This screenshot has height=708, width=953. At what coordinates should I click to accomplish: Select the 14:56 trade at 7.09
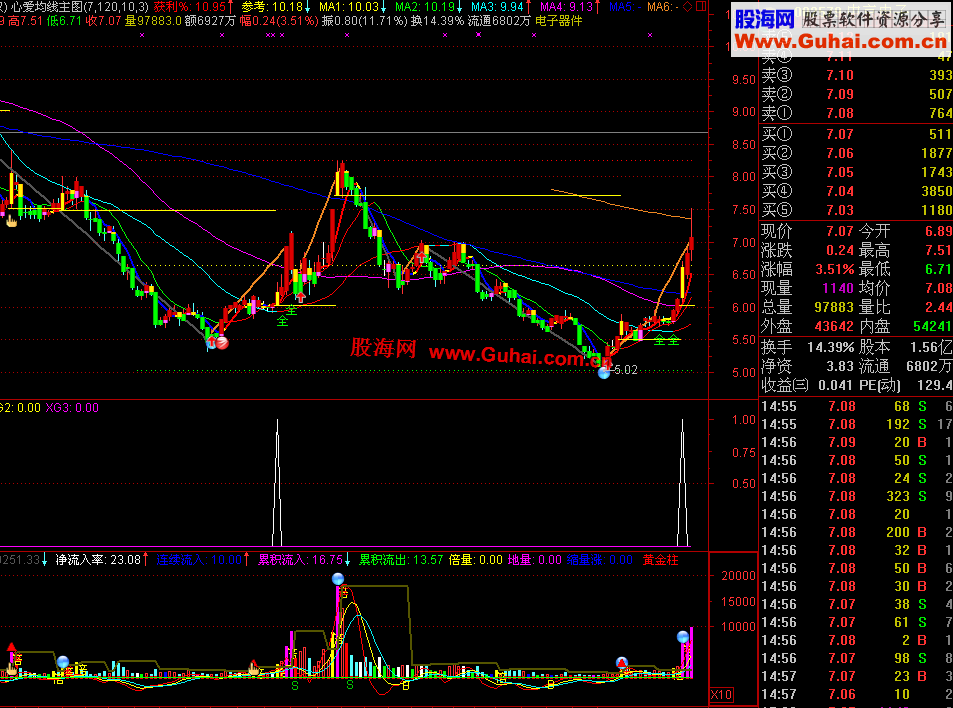click(x=856, y=442)
